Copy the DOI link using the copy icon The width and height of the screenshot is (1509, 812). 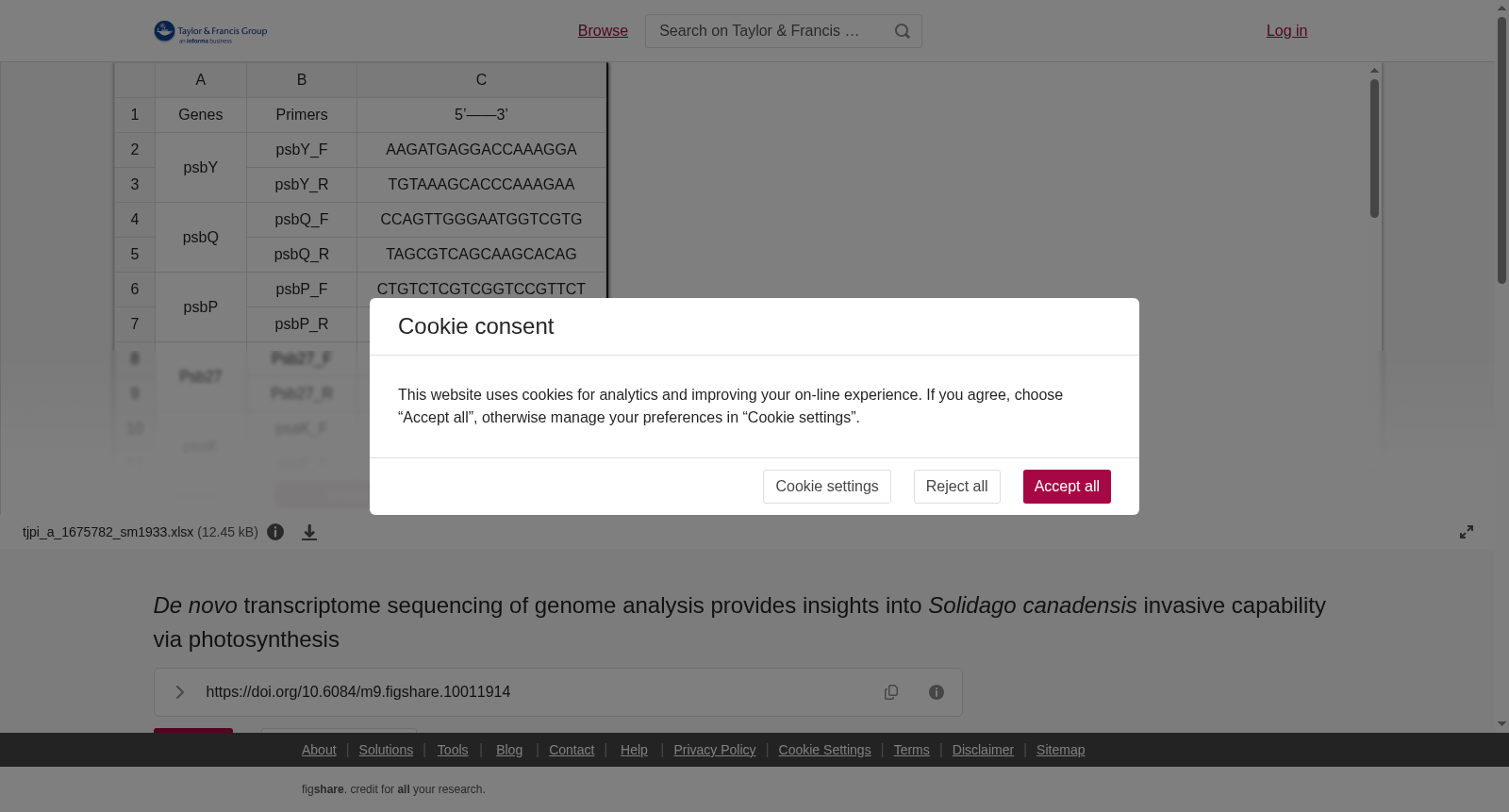[891, 692]
